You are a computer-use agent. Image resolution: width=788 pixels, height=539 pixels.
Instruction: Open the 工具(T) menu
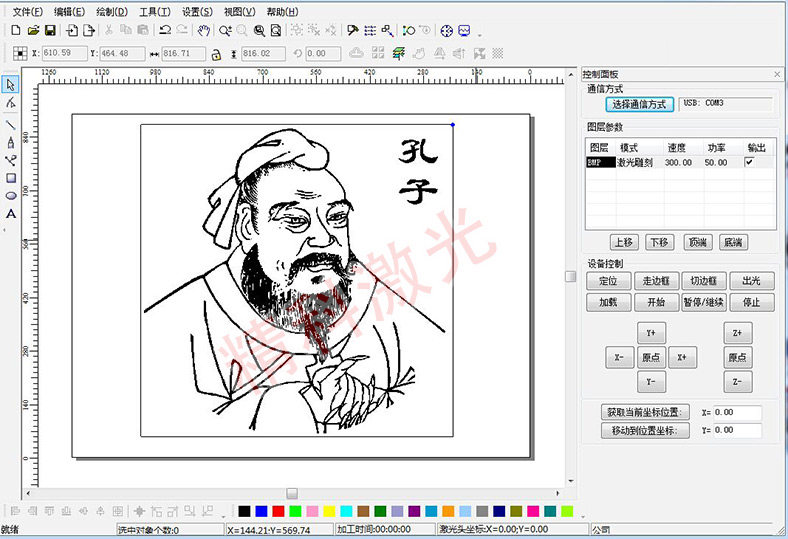[155, 11]
